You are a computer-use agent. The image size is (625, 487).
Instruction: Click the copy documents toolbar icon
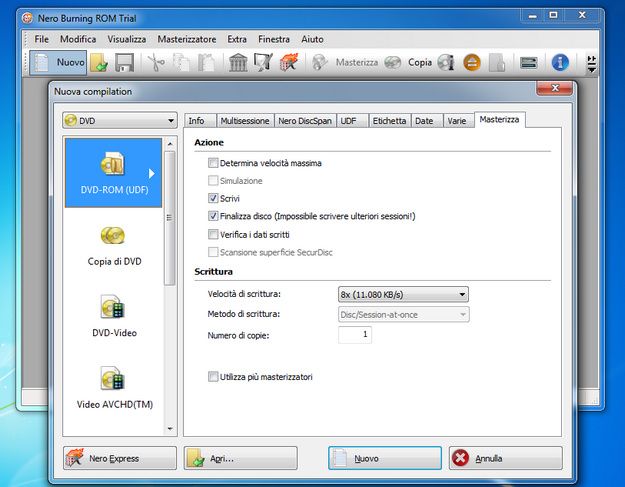[182, 63]
